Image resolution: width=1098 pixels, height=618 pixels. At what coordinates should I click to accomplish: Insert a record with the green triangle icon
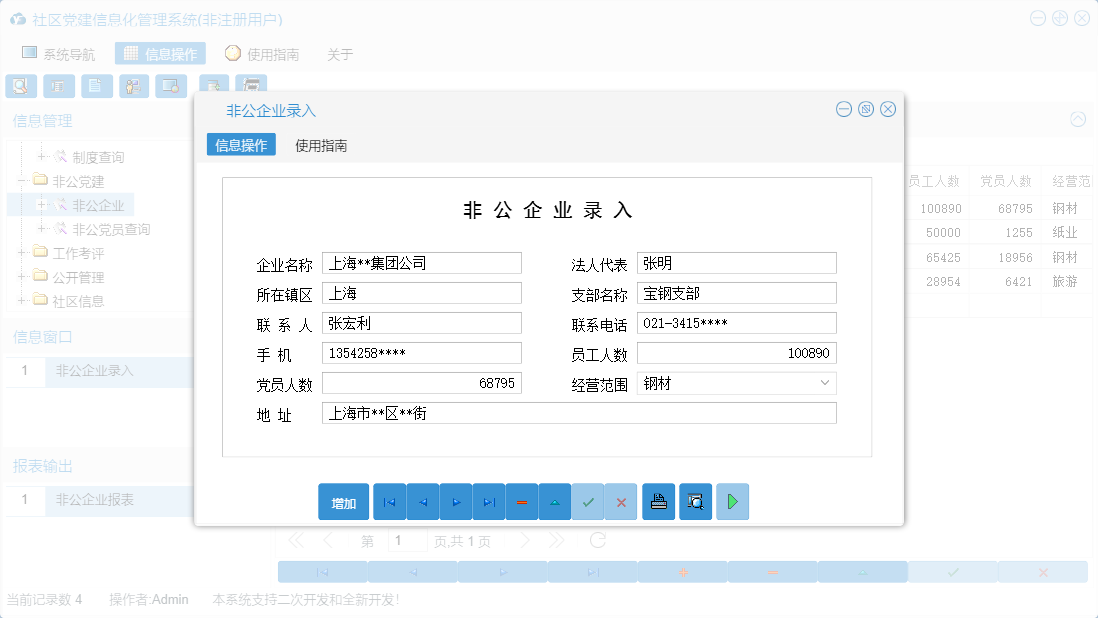pos(555,501)
